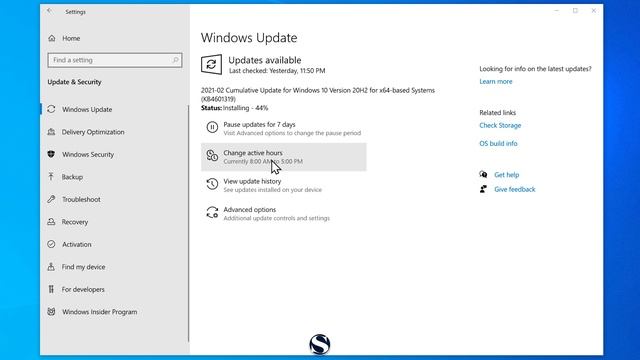
Task: Click the search magnifier icon
Action: coord(176,60)
